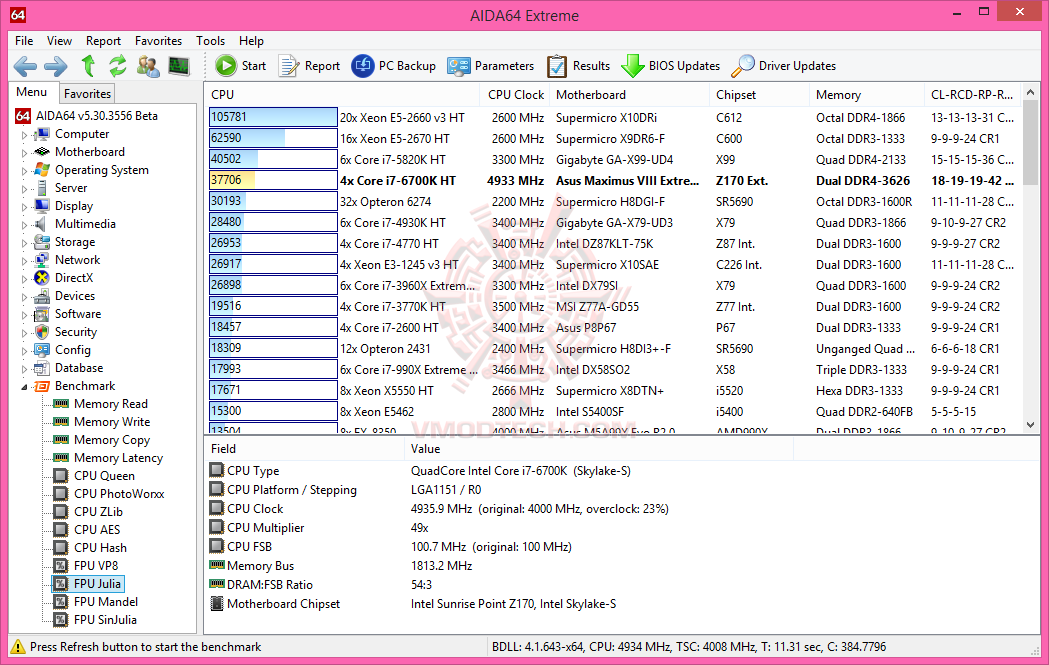1049x665 pixels.
Task: Open the Favorites menu
Action: click(x=158, y=41)
